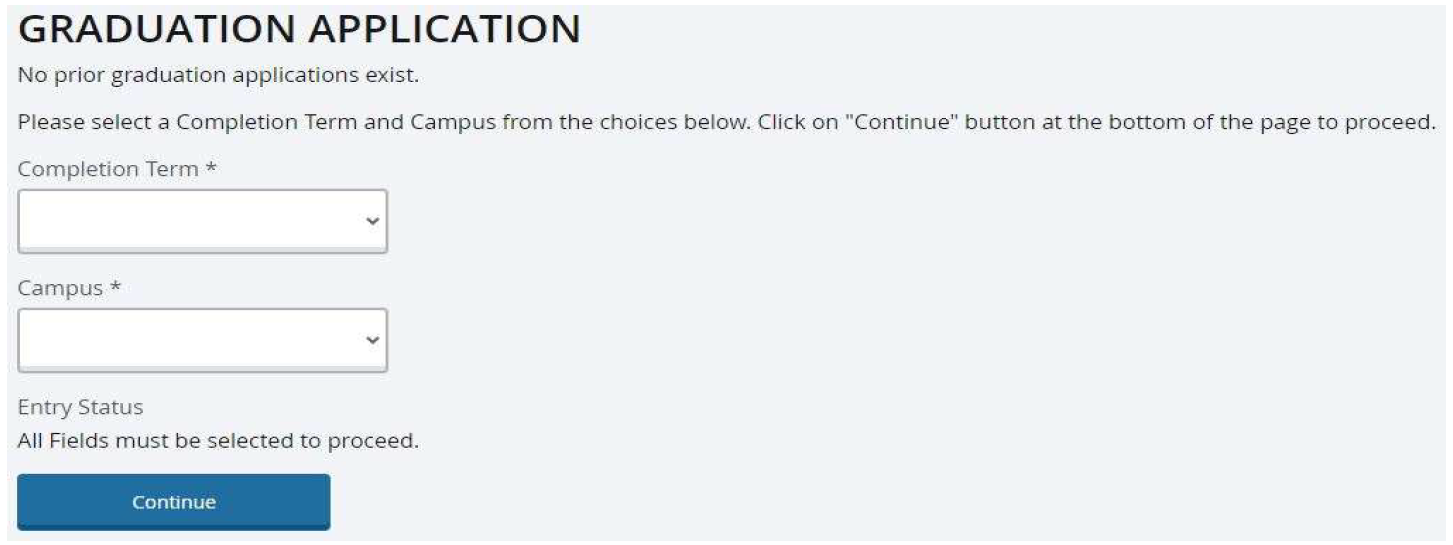
Task: Click the Continue button
Action: coord(174,502)
